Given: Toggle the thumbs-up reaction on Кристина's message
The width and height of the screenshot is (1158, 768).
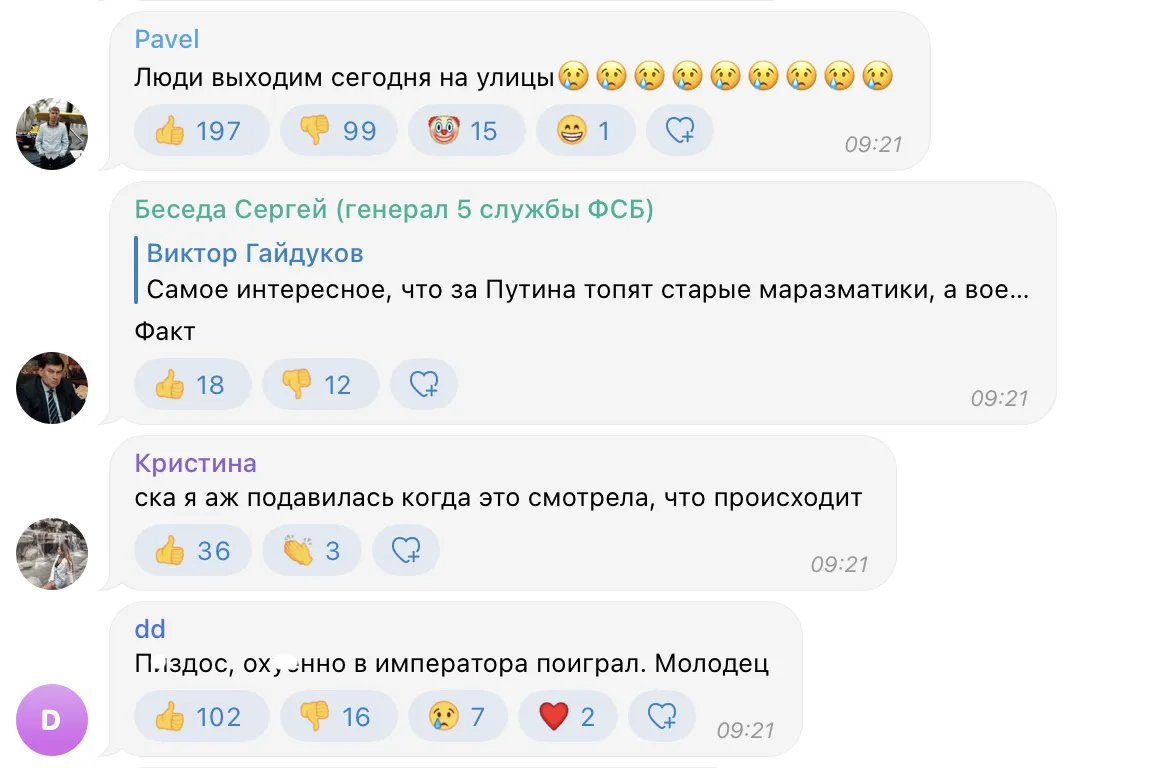Looking at the screenshot, I should click(192, 550).
